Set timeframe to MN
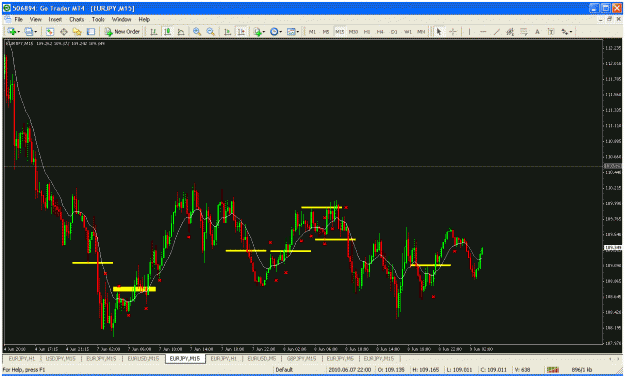 421,31
